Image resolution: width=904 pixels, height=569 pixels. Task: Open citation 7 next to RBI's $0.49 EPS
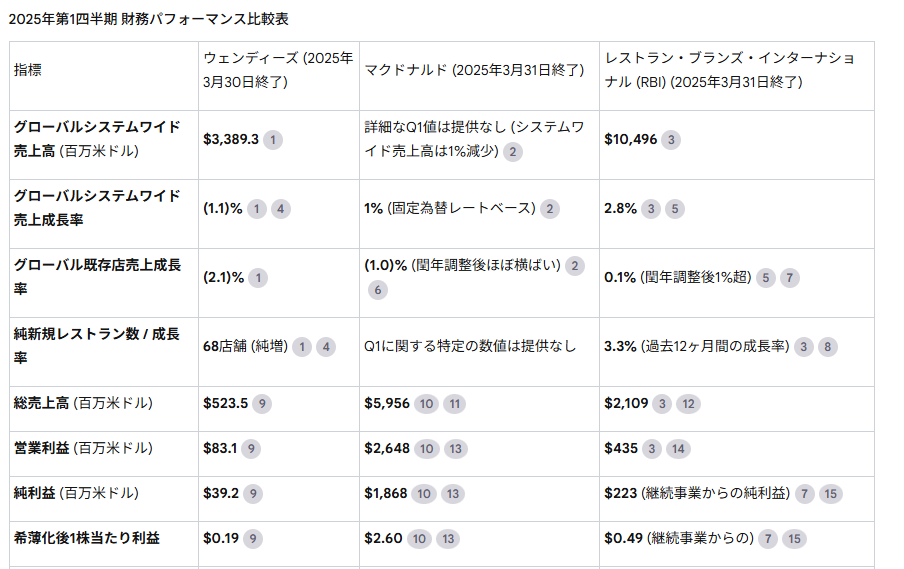pos(768,539)
